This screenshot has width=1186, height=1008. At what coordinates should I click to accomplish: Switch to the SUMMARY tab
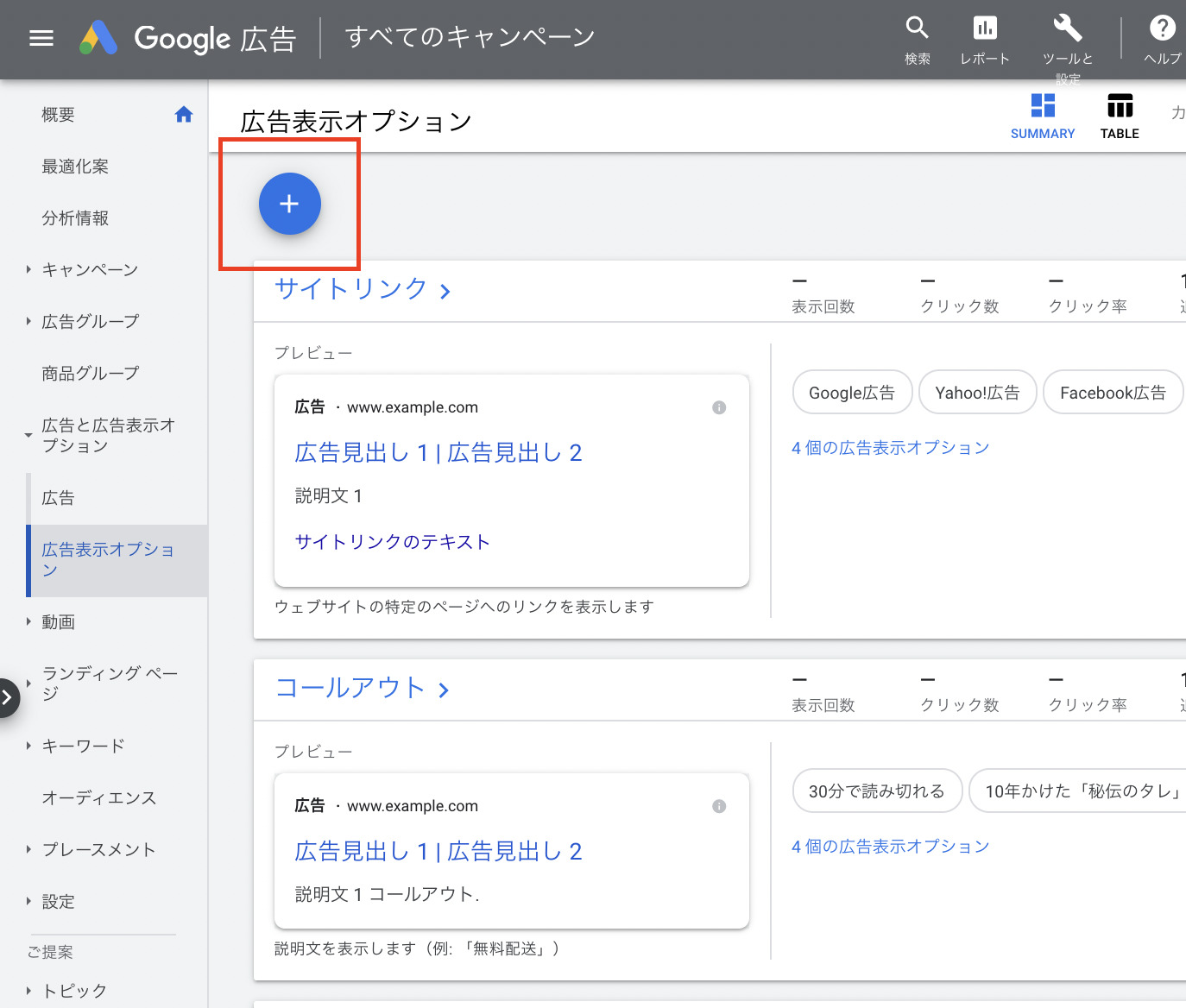click(1042, 115)
